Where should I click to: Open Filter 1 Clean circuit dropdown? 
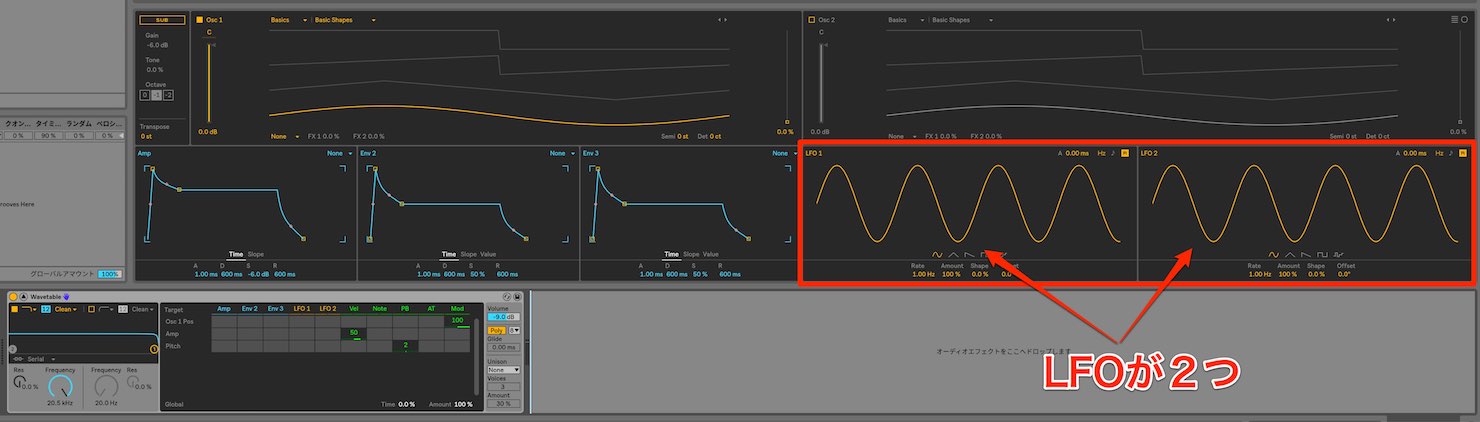pyautogui.click(x=66, y=309)
